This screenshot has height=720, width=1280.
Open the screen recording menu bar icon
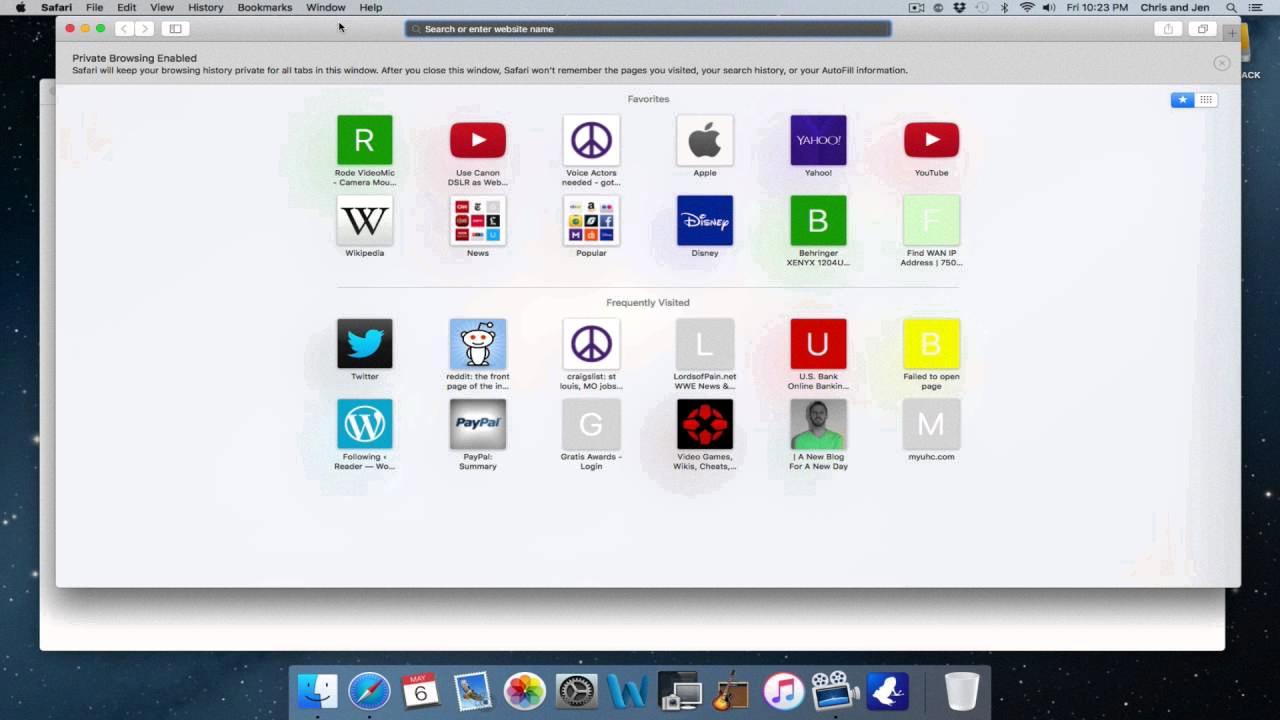[x=916, y=7]
